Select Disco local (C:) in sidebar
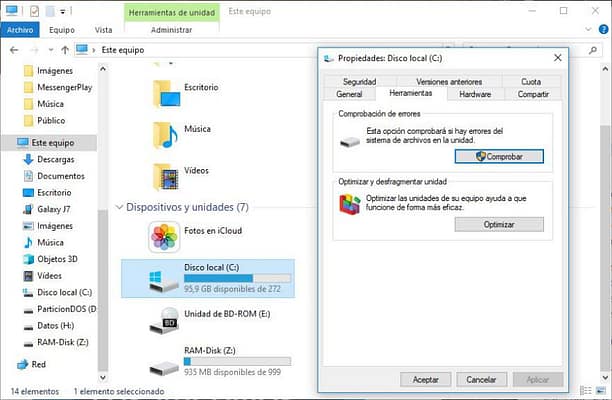 click(57, 292)
